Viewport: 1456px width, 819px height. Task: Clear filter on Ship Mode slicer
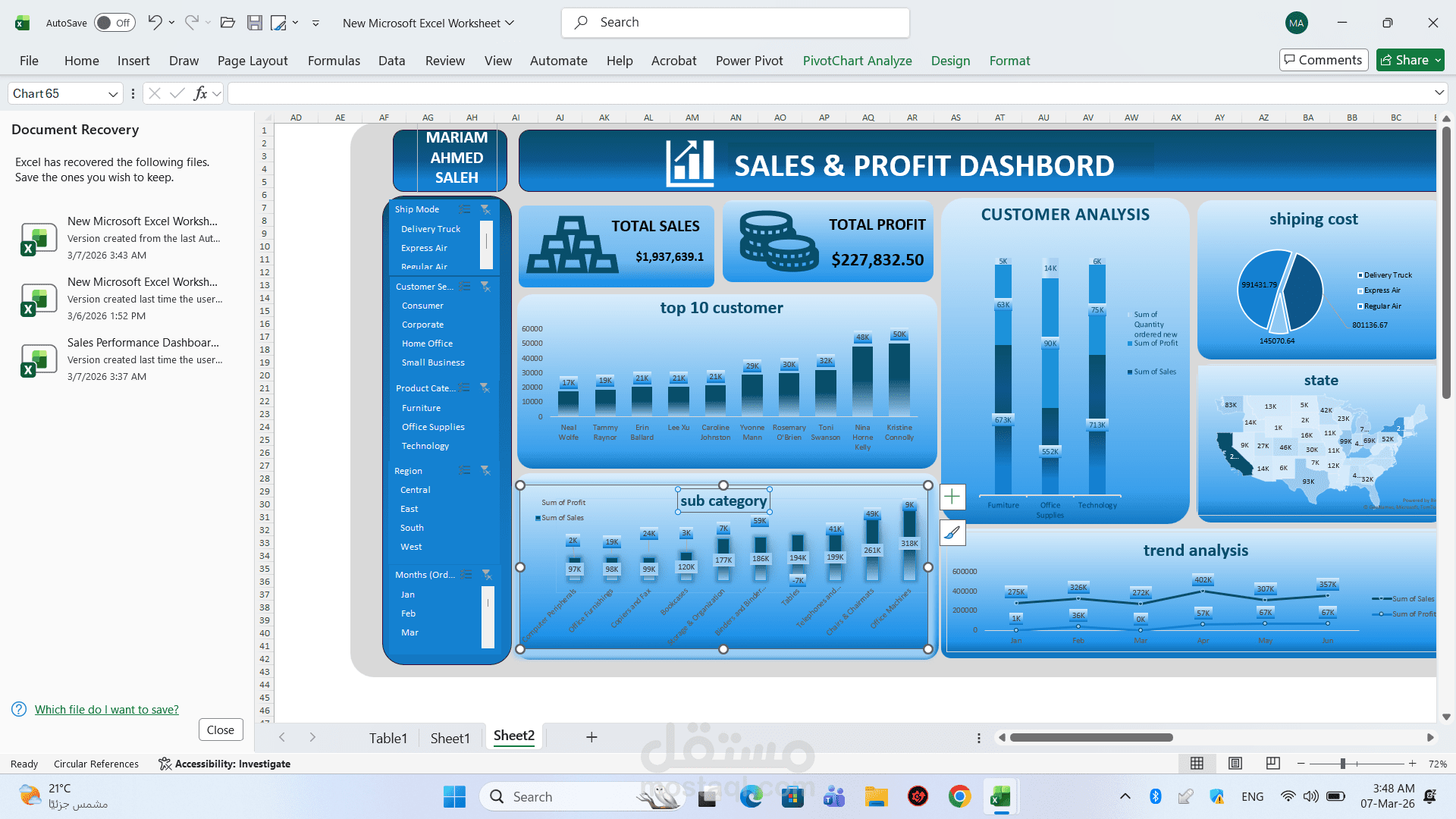[x=486, y=209]
